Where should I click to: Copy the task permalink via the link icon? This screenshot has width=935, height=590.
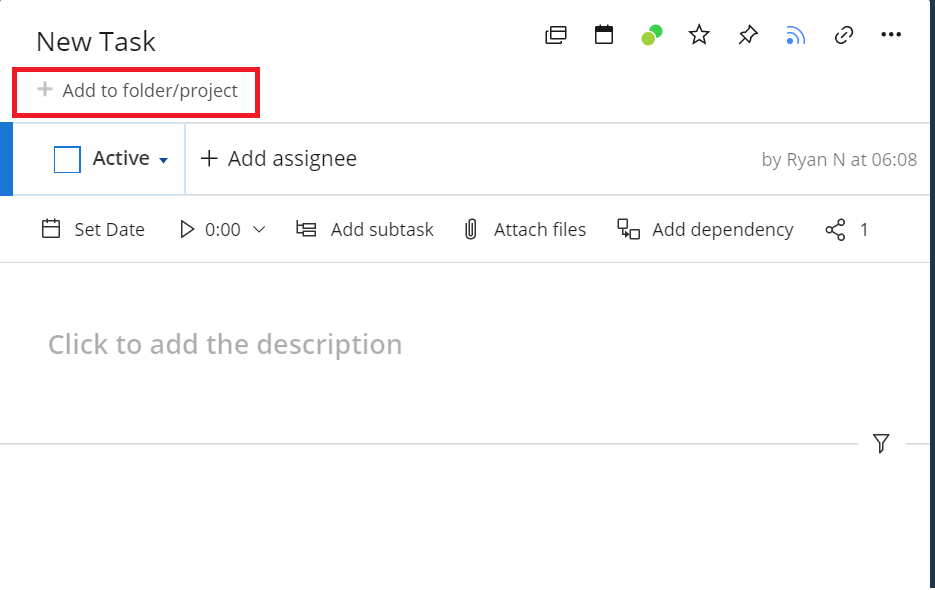(x=843, y=36)
